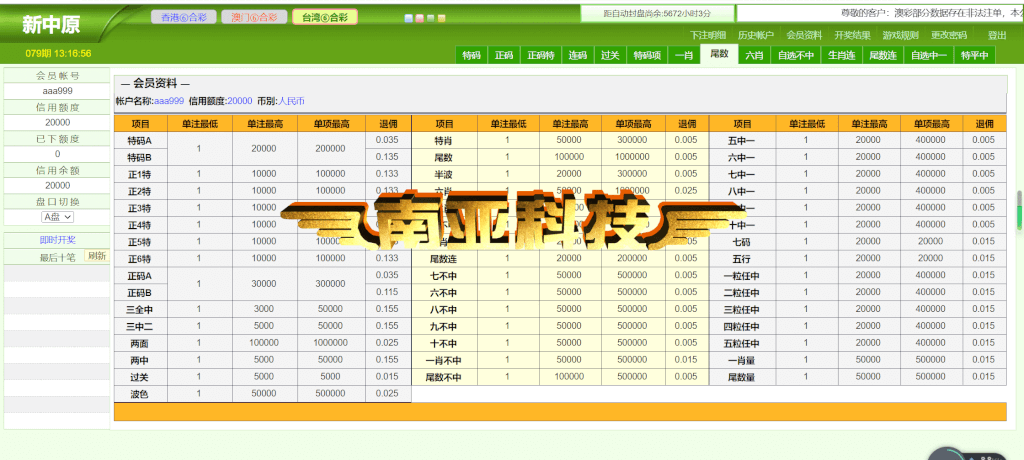Open 游戏规则 game rules
This screenshot has height=460, width=1024.
coord(901,35)
